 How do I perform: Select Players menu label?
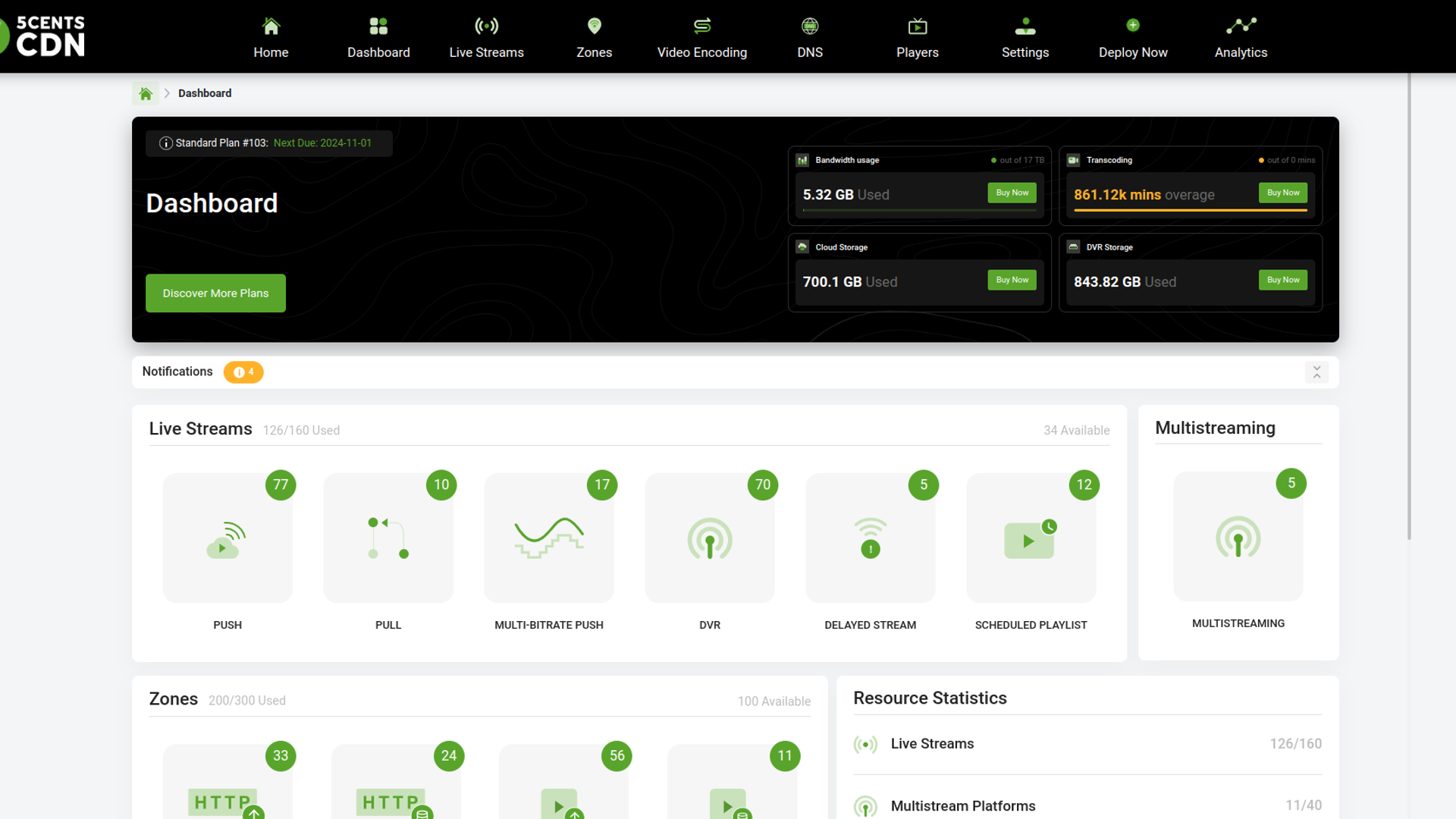click(x=918, y=52)
